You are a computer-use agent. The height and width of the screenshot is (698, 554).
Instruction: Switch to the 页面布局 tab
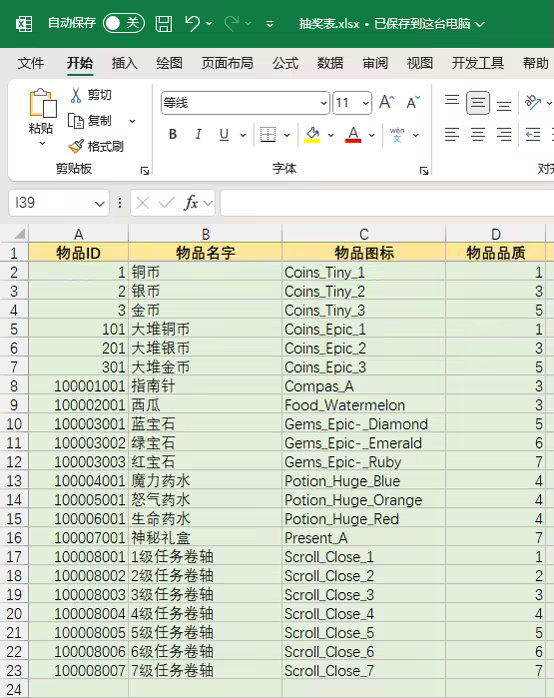(227, 63)
